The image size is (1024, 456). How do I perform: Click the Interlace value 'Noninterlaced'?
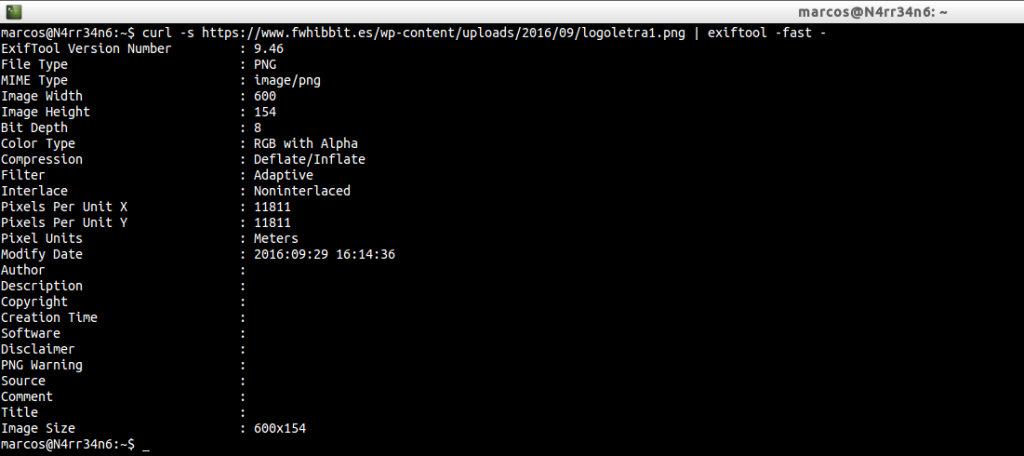[x=302, y=191]
